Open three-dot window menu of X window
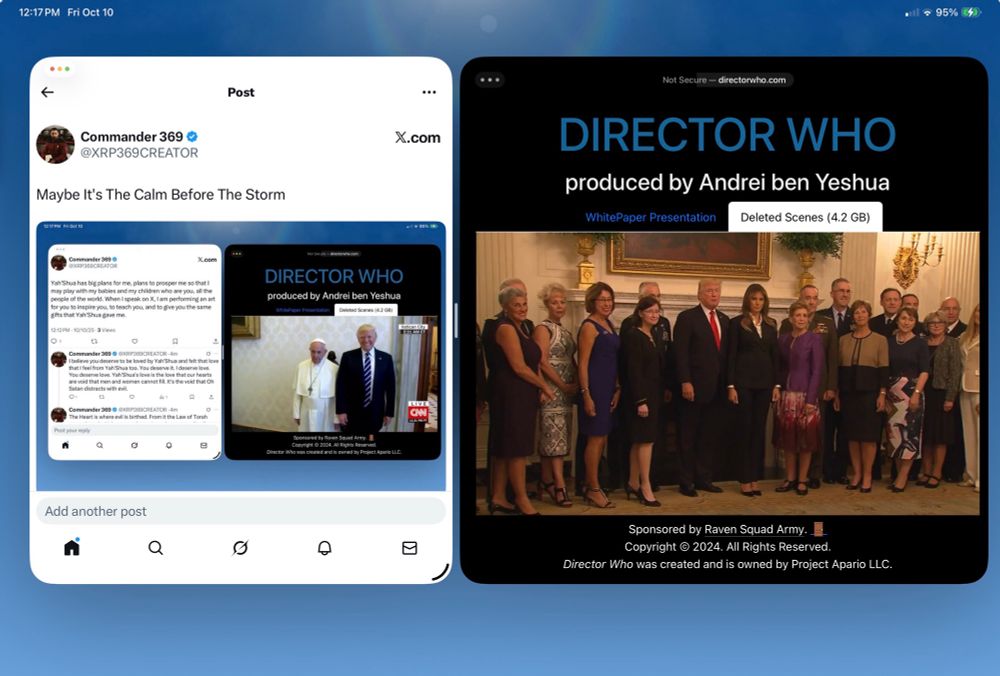Screen dimensions: 1000x676 (59, 69)
